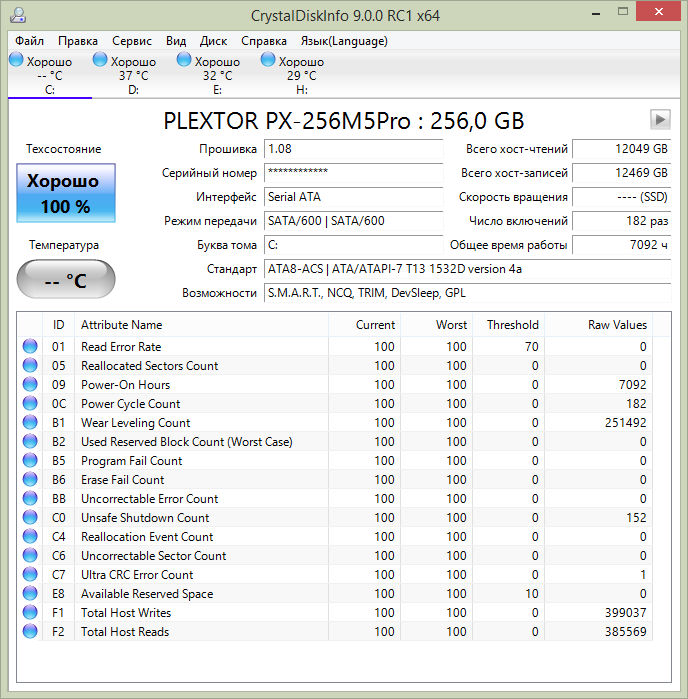The image size is (688, 699).
Task: Switch to disk H: at 29 °C
Action: point(301,74)
